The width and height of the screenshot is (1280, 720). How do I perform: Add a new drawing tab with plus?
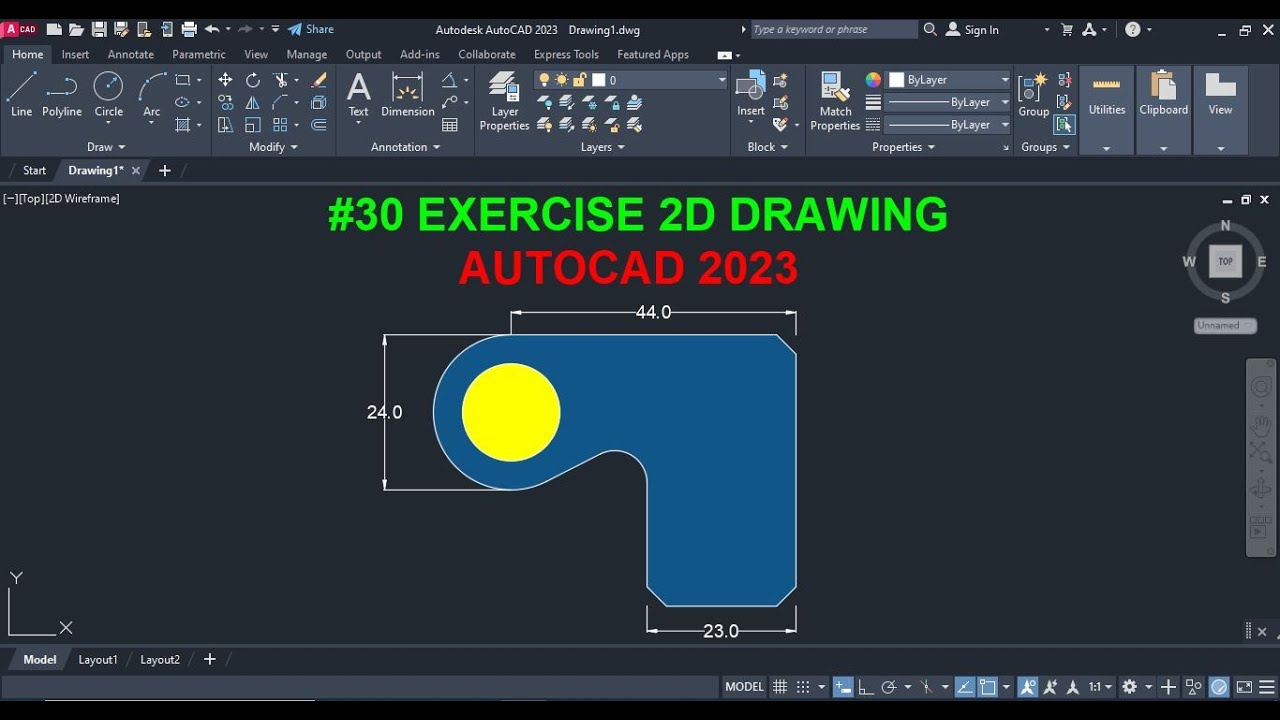point(165,170)
